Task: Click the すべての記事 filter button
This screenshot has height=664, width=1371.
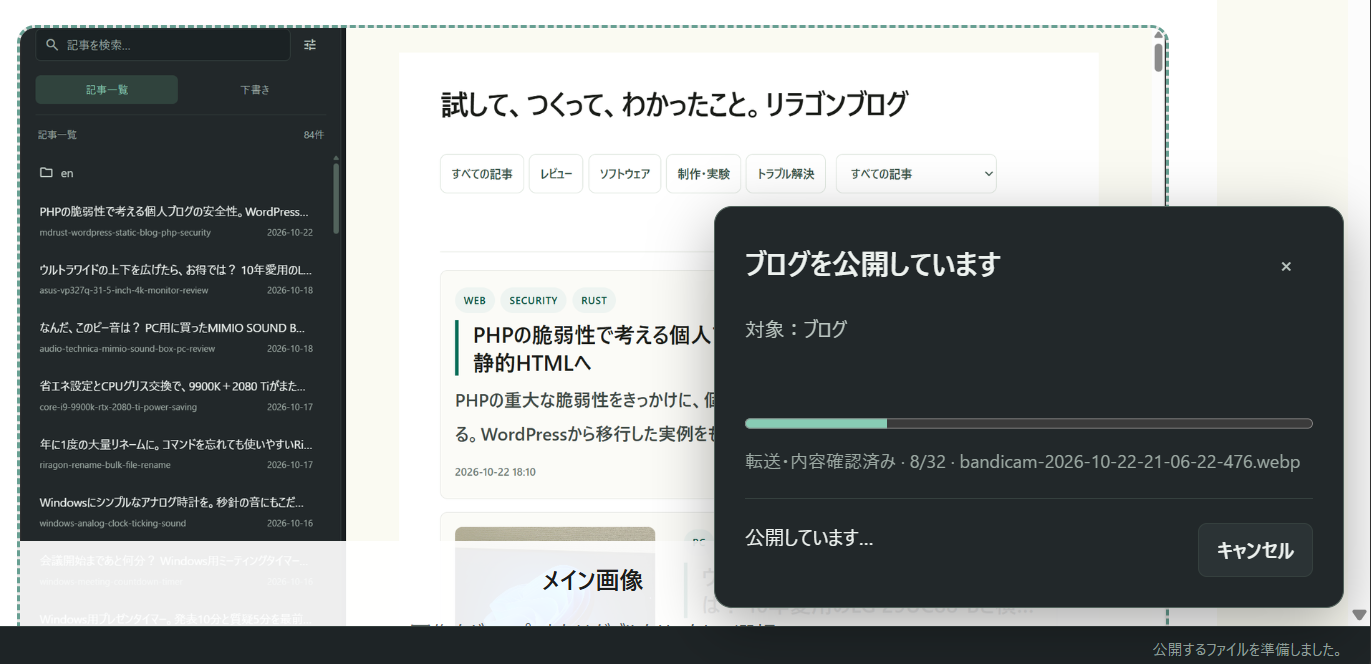Action: tap(482, 174)
